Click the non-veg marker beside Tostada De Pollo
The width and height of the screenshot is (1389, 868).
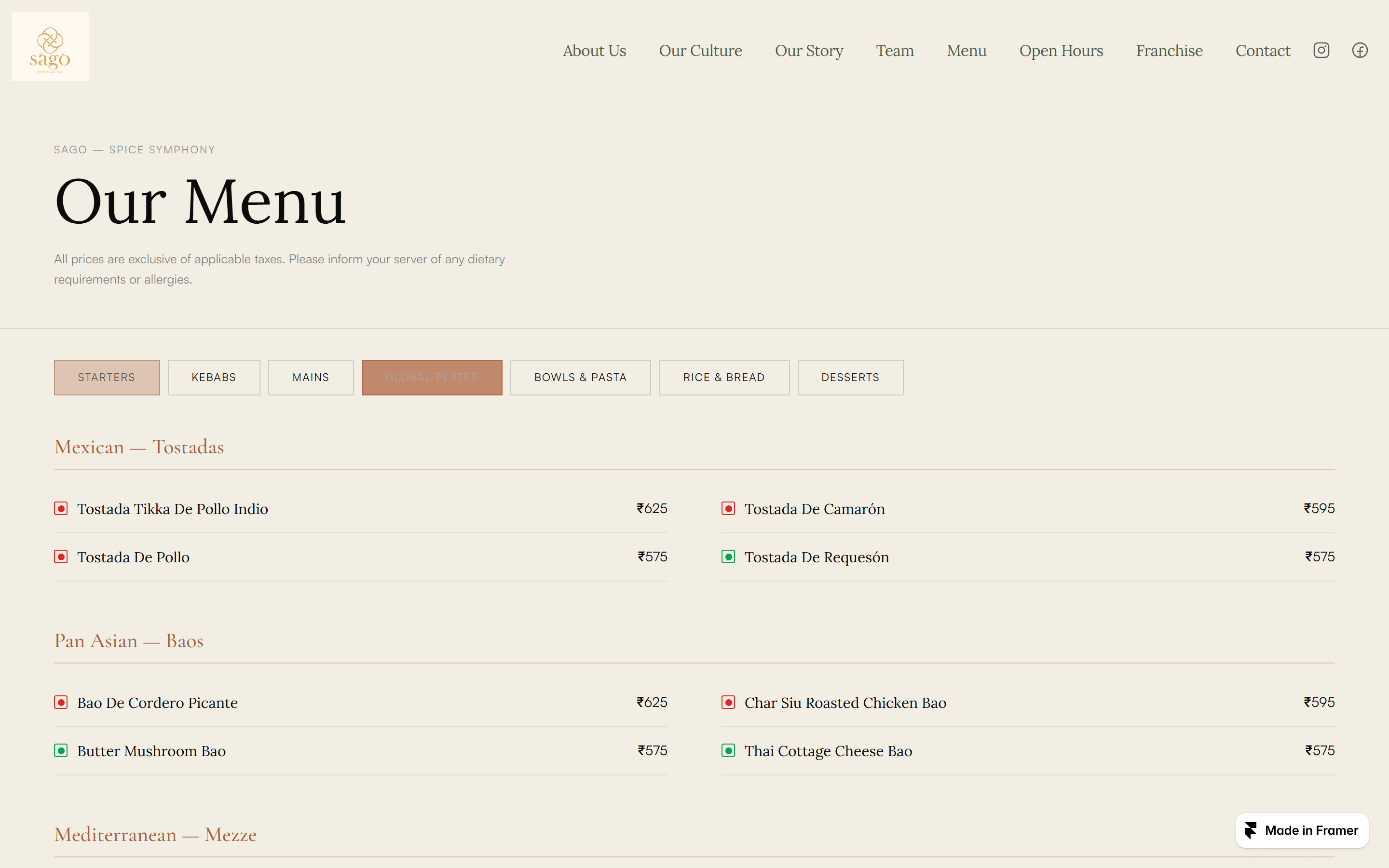(x=61, y=557)
